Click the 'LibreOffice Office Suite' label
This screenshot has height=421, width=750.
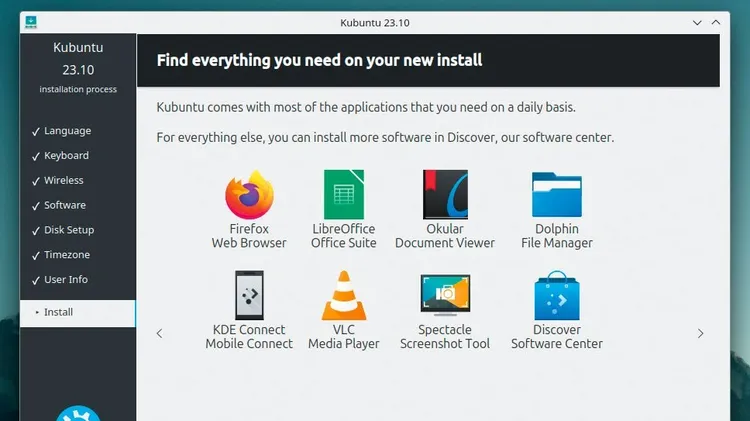tap(344, 236)
